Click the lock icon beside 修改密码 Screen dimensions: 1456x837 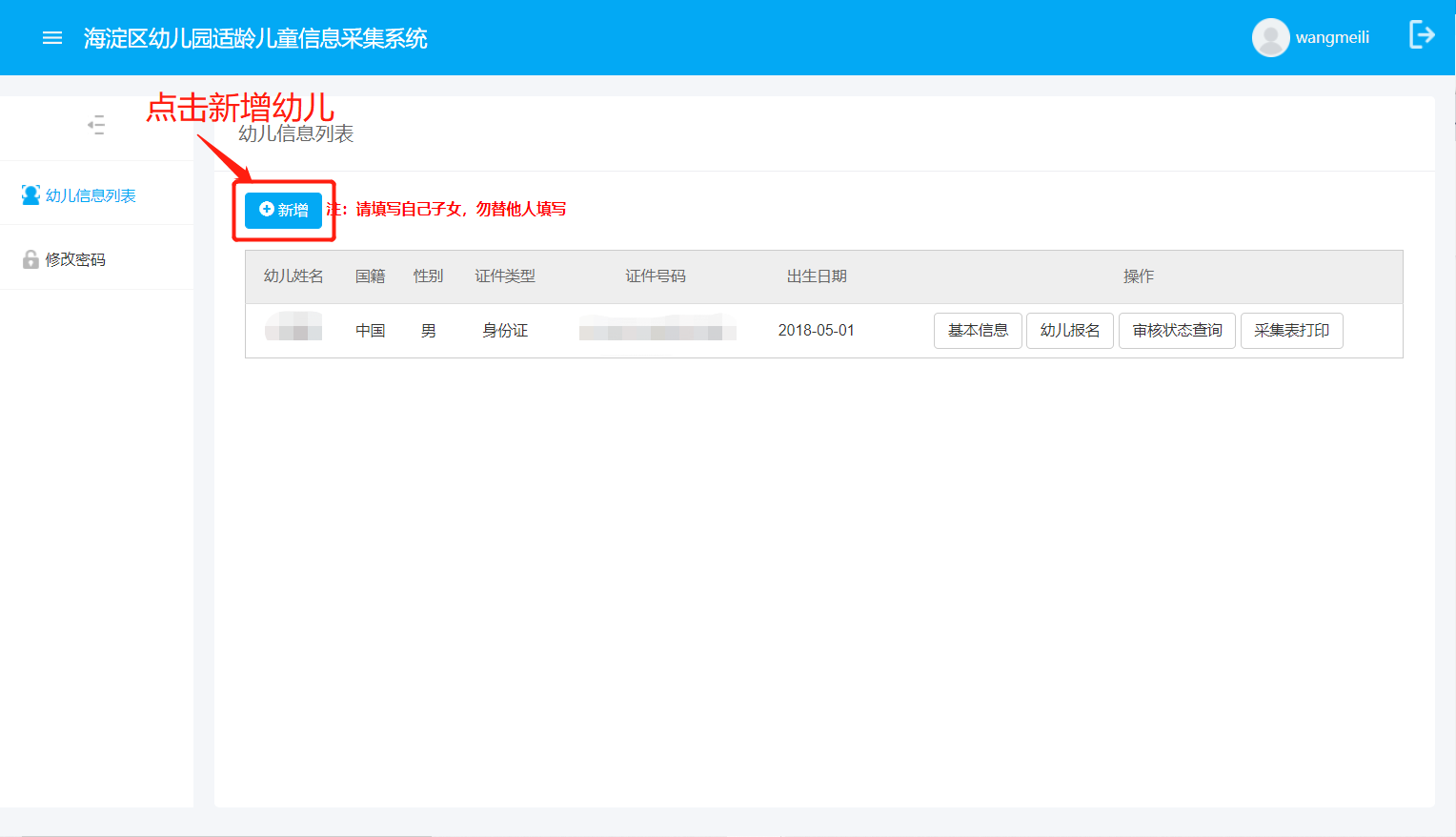pos(30,259)
